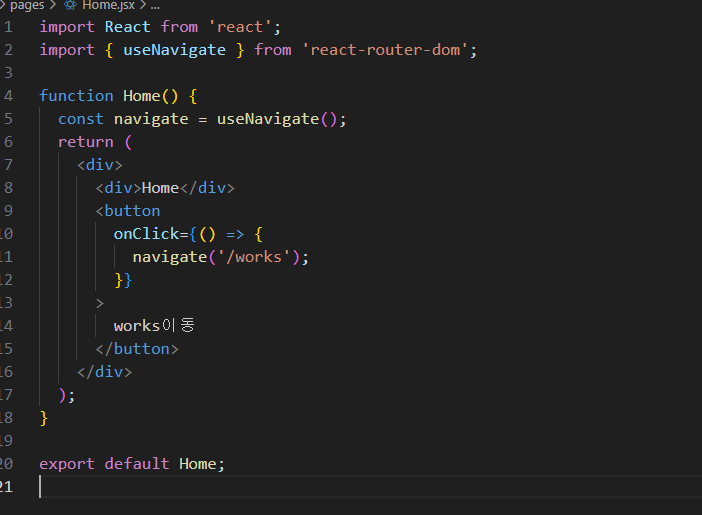Click the 'works이동' button label text
Screen dimensions: 702x515
pos(154,326)
